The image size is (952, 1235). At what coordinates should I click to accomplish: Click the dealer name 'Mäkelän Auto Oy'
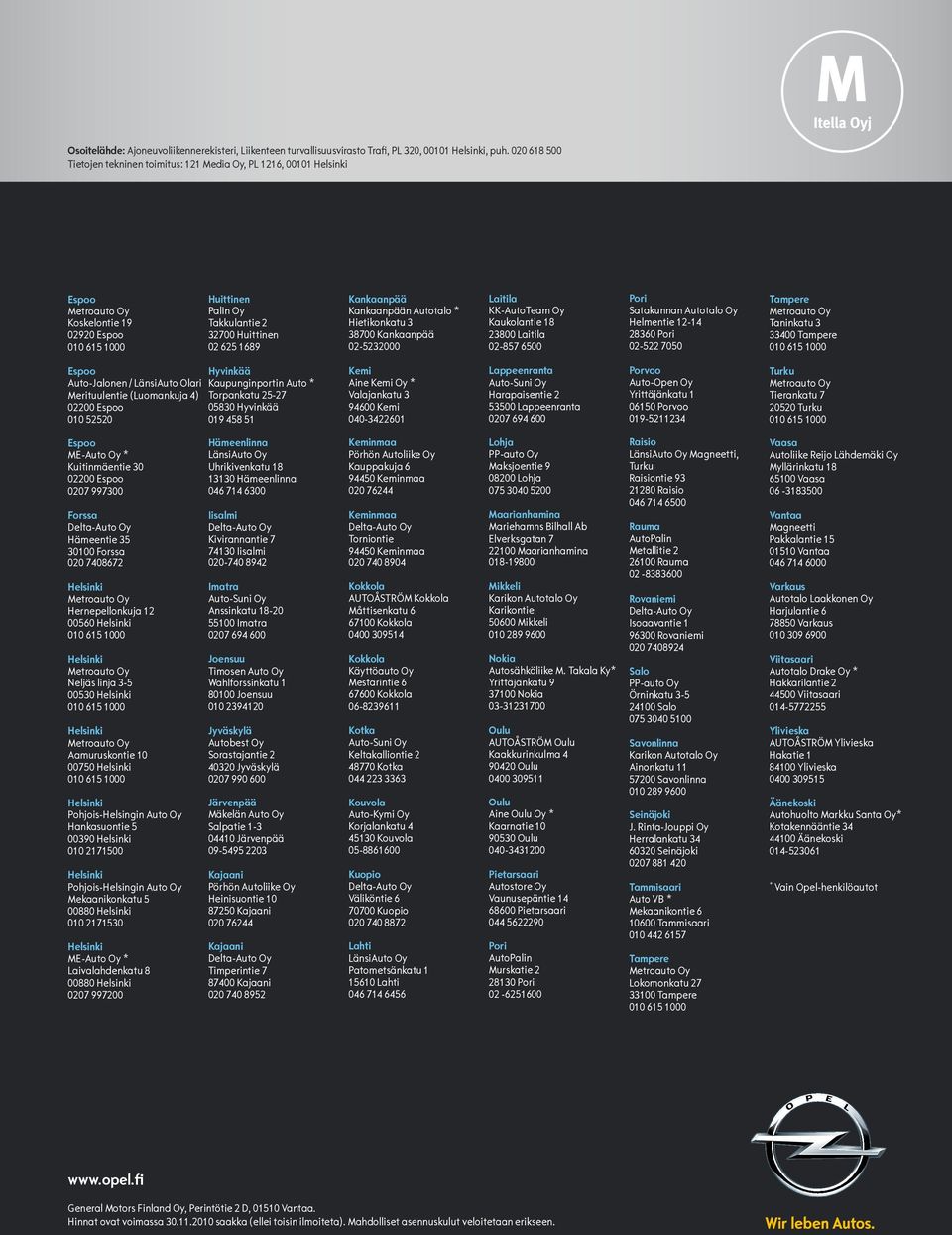(246, 815)
